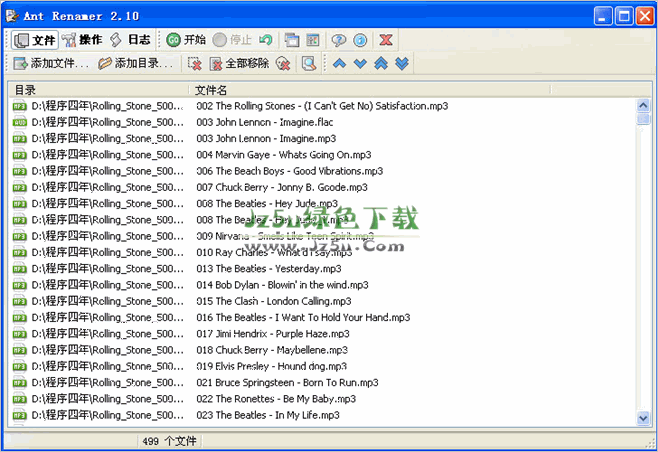Click folder path text of Purple Haze row
This screenshot has width=658, height=452.
(x=108, y=334)
